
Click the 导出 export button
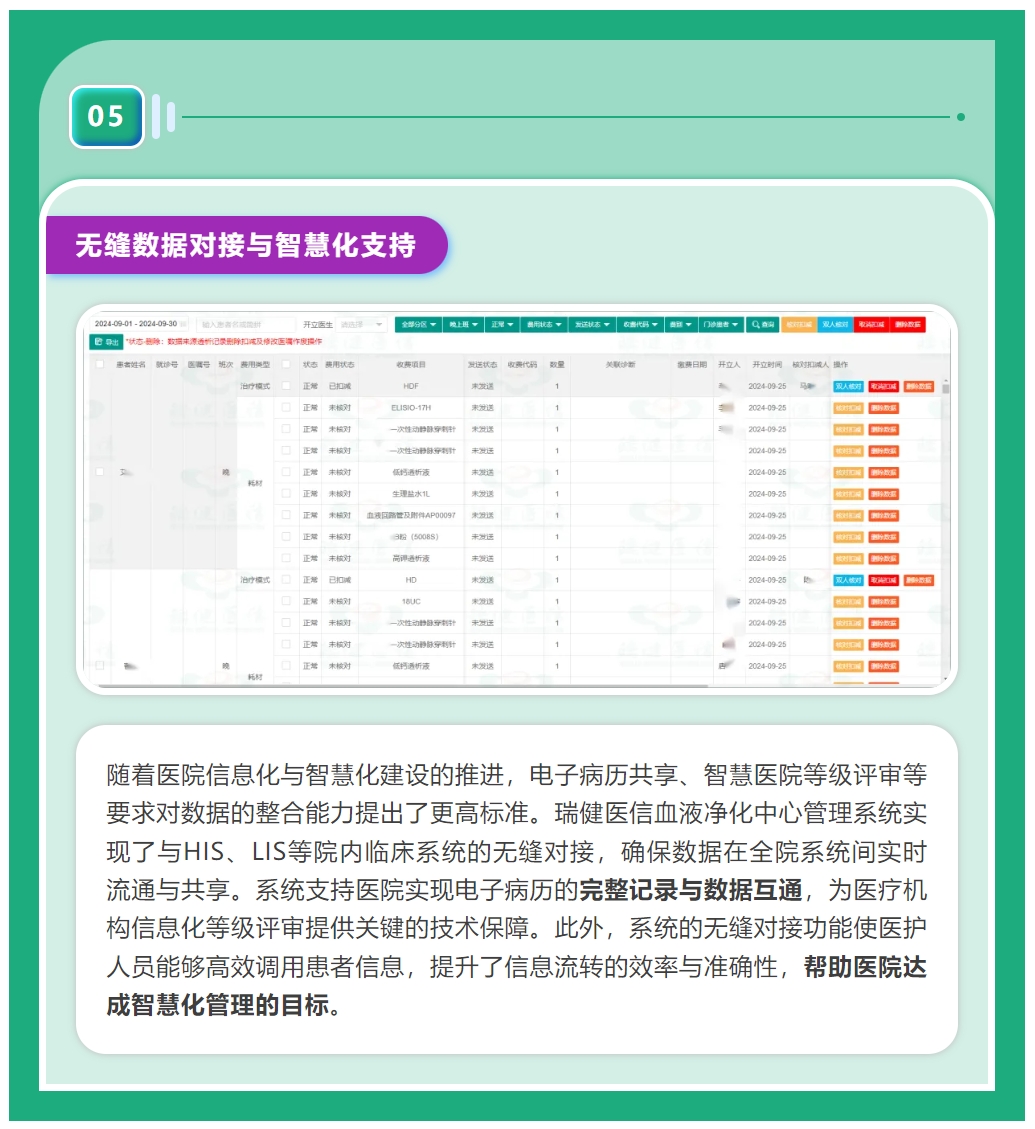pyautogui.click(x=106, y=342)
